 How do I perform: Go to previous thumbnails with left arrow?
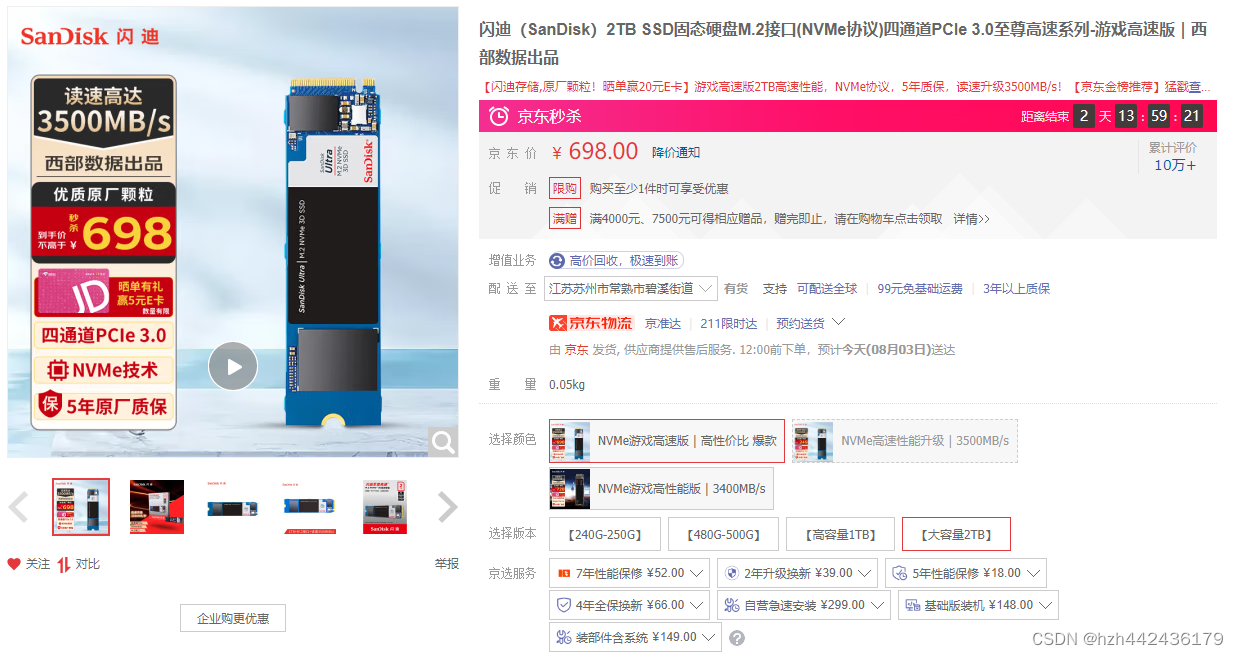point(18,507)
